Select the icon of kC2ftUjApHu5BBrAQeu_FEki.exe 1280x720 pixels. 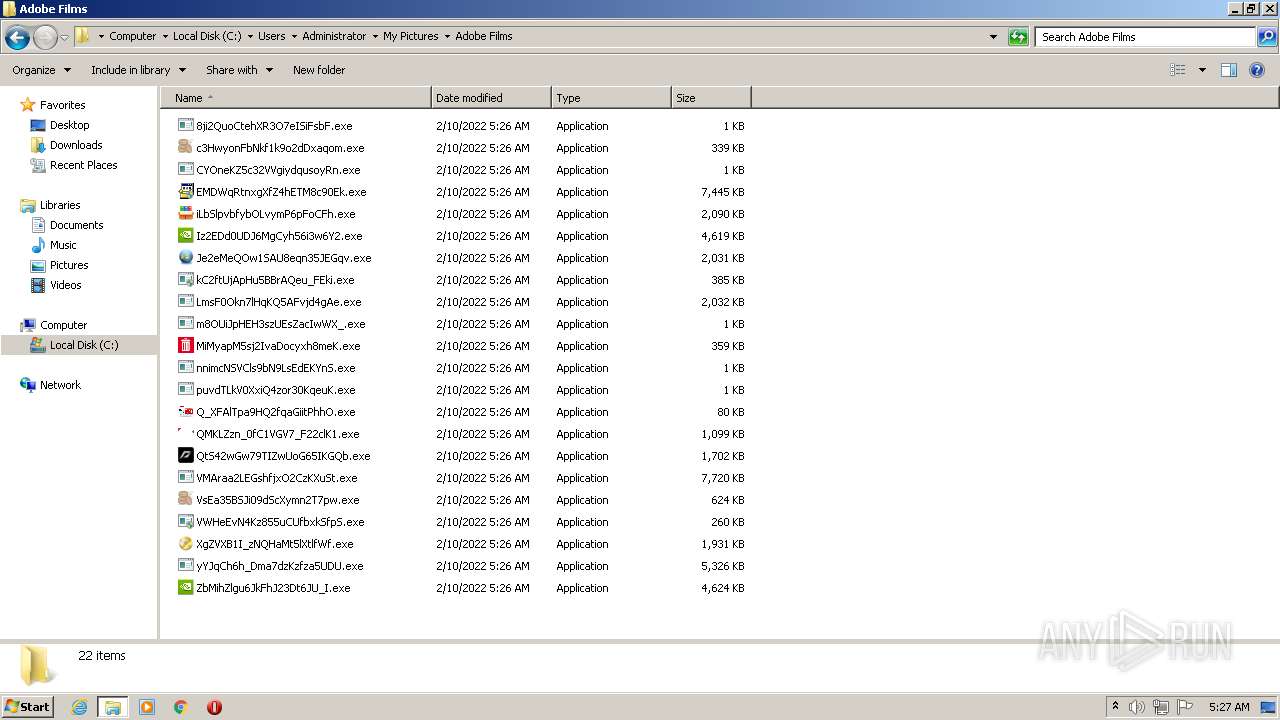point(185,280)
